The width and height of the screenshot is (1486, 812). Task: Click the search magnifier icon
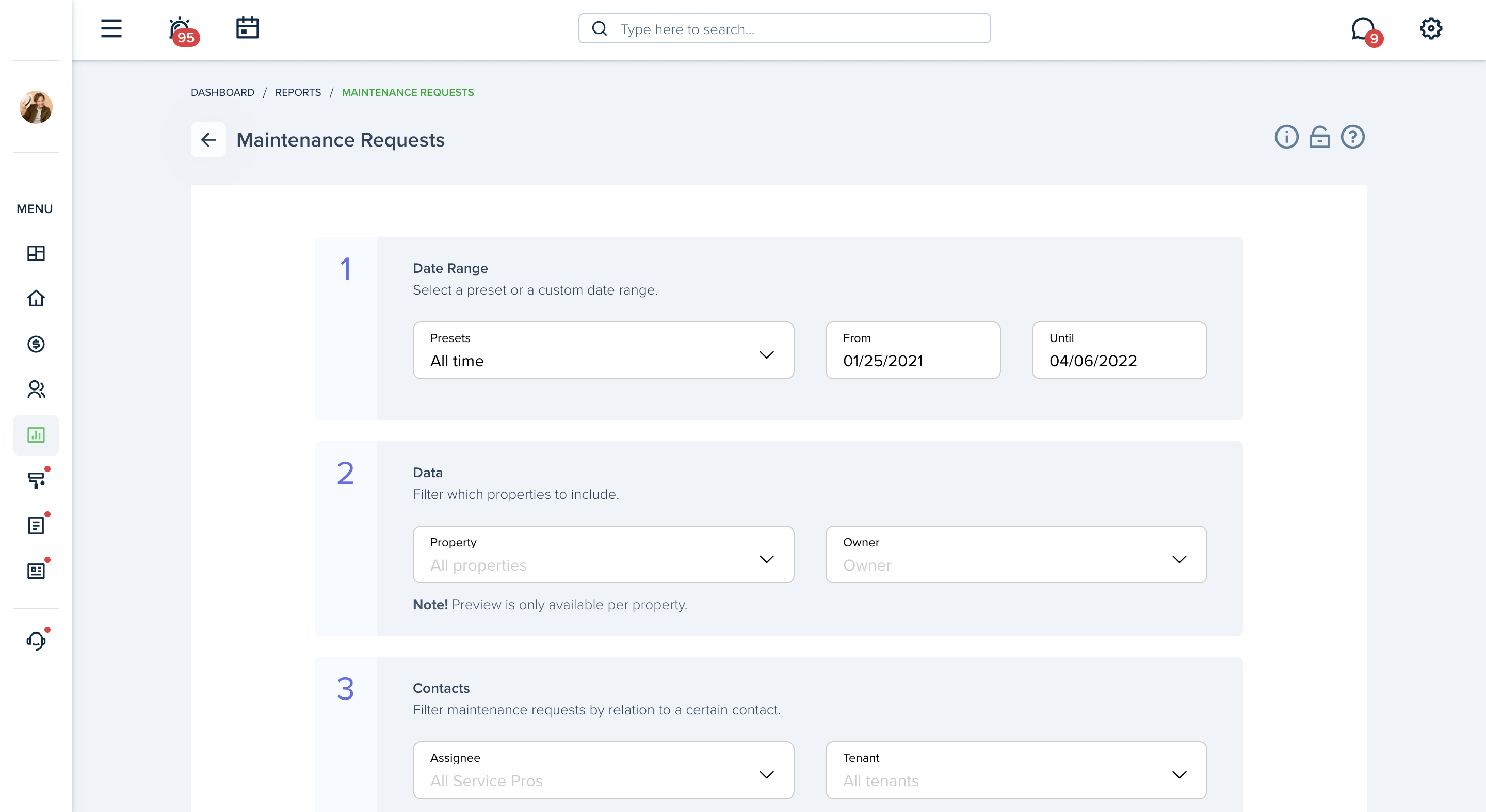click(x=600, y=28)
